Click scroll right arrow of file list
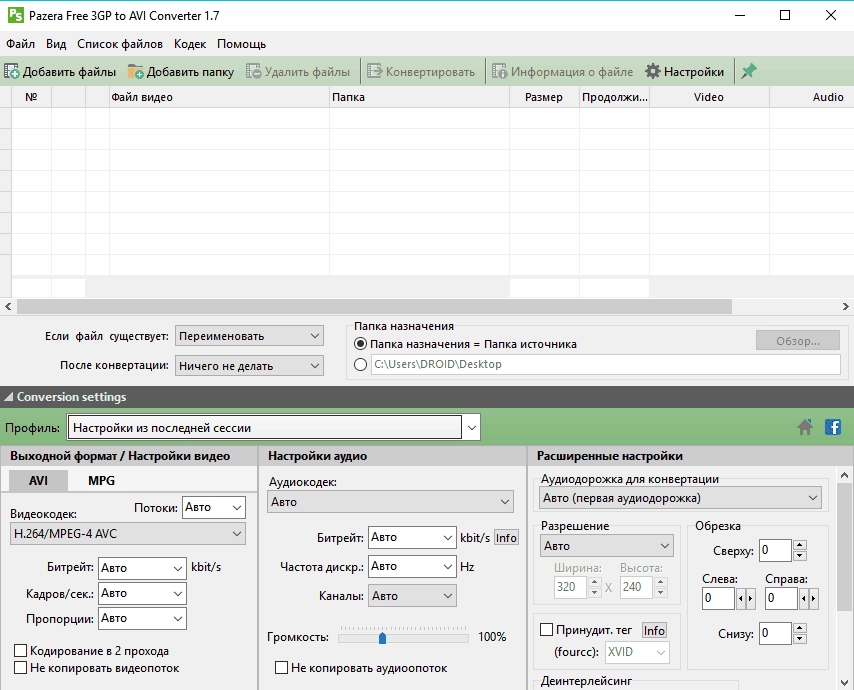The image size is (854, 690). (x=845, y=307)
